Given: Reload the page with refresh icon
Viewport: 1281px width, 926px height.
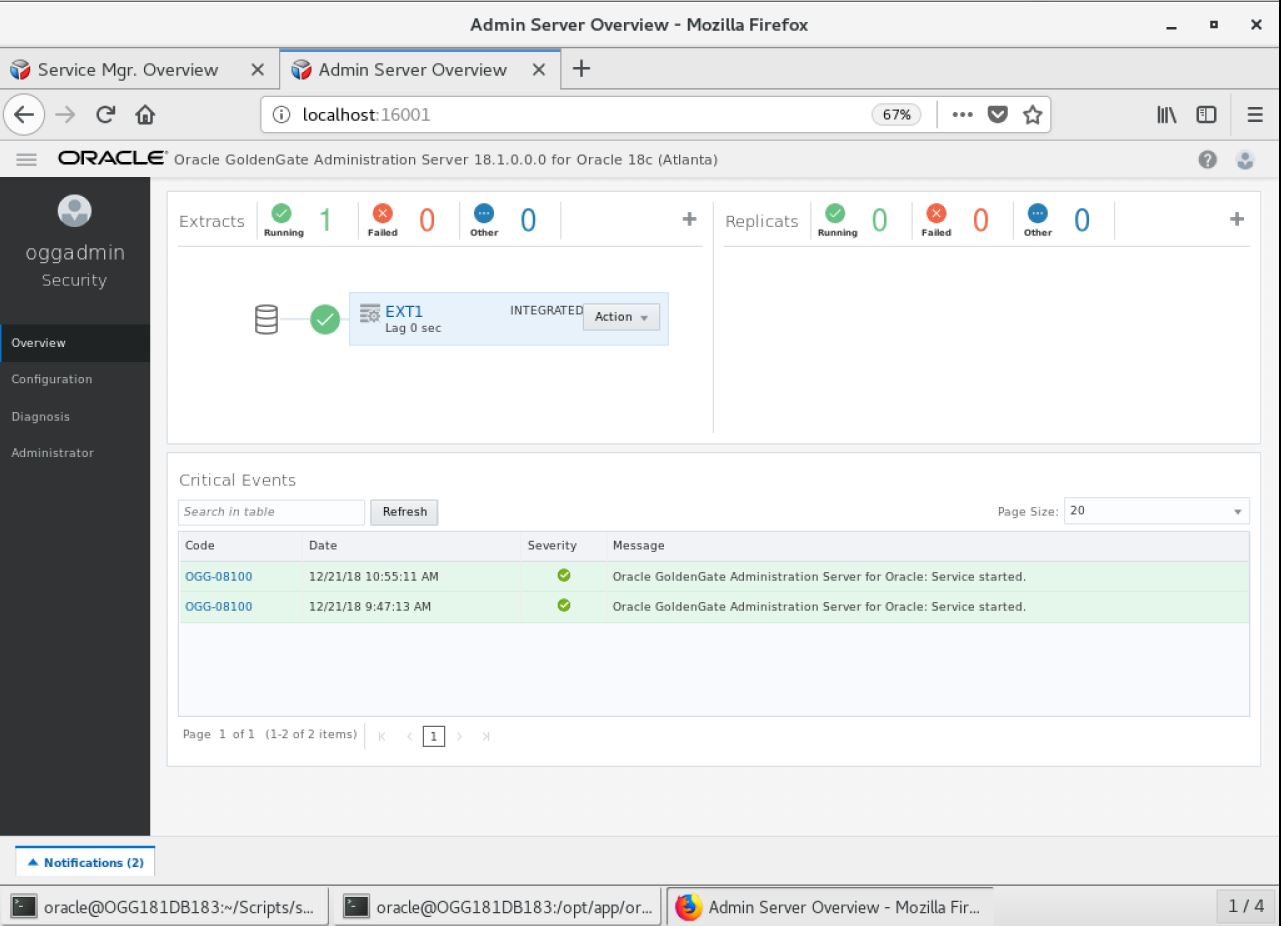Looking at the screenshot, I should click(x=103, y=114).
